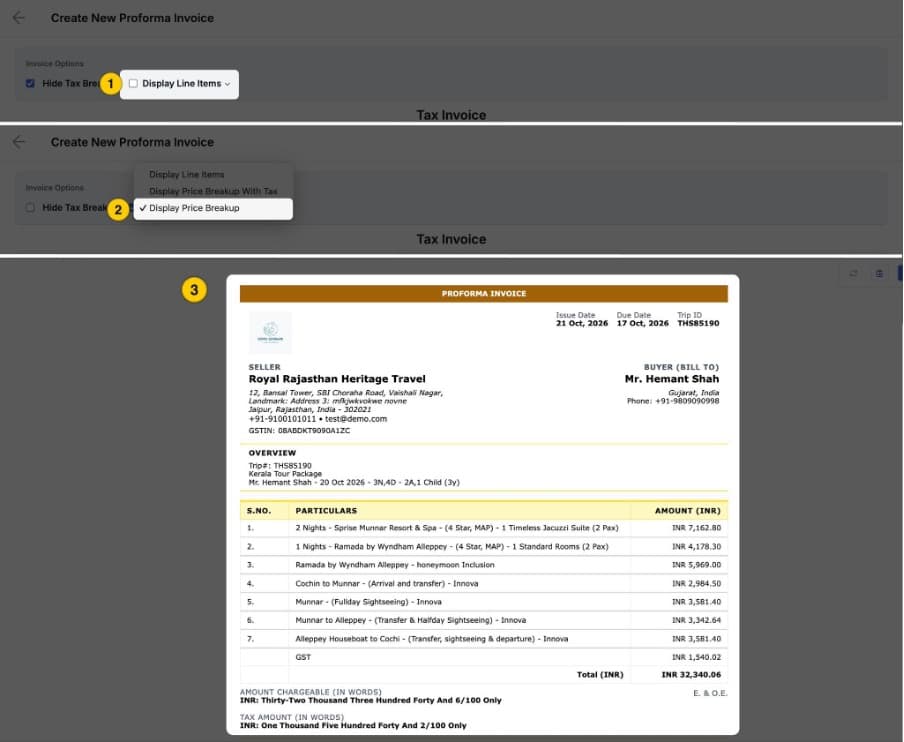Viewport: 904px width, 742px height.
Task: Click the Issue Date value 21 Oct, 2026
Action: [x=582, y=323]
